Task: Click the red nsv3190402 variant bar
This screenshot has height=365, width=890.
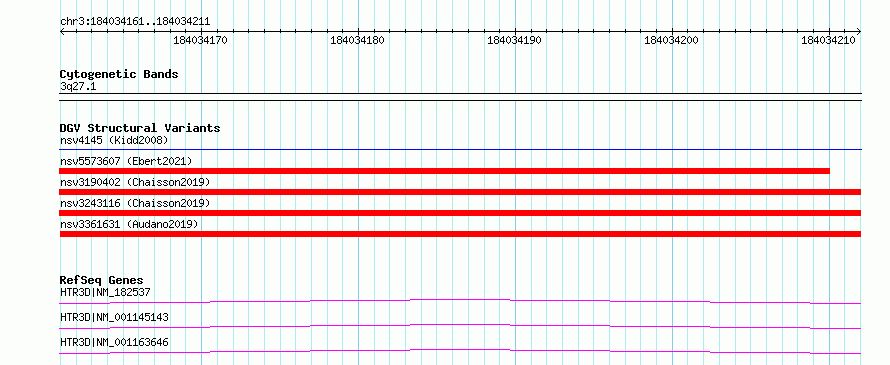Action: pos(460,192)
